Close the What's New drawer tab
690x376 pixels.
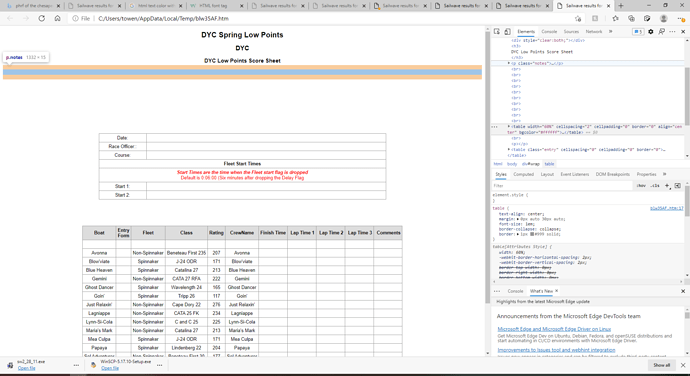pos(556,291)
